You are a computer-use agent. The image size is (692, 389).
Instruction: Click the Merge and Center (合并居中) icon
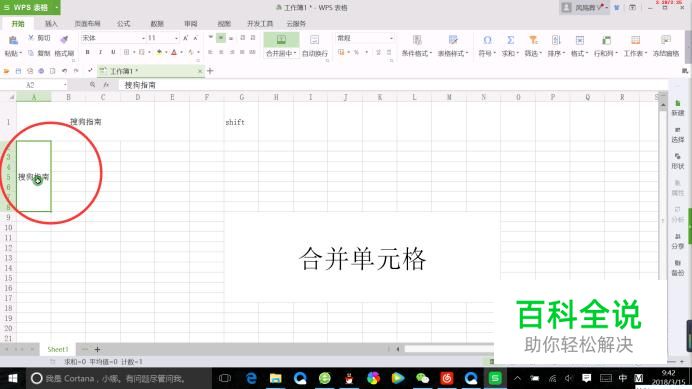[281, 40]
